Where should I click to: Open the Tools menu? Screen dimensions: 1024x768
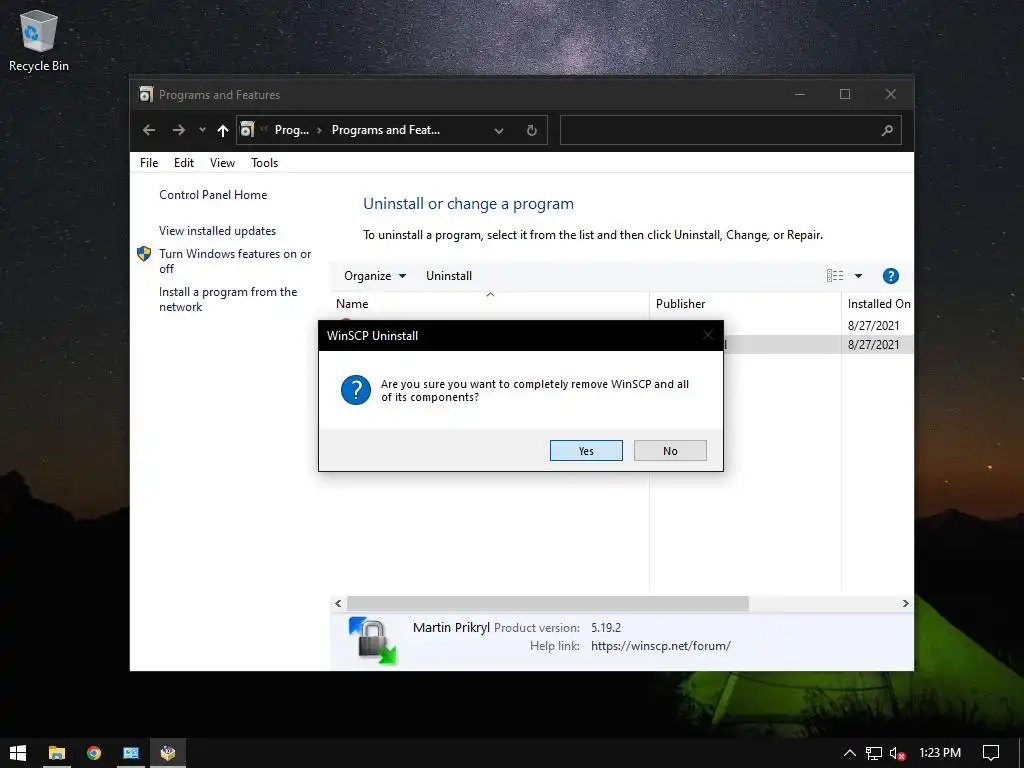click(x=264, y=163)
